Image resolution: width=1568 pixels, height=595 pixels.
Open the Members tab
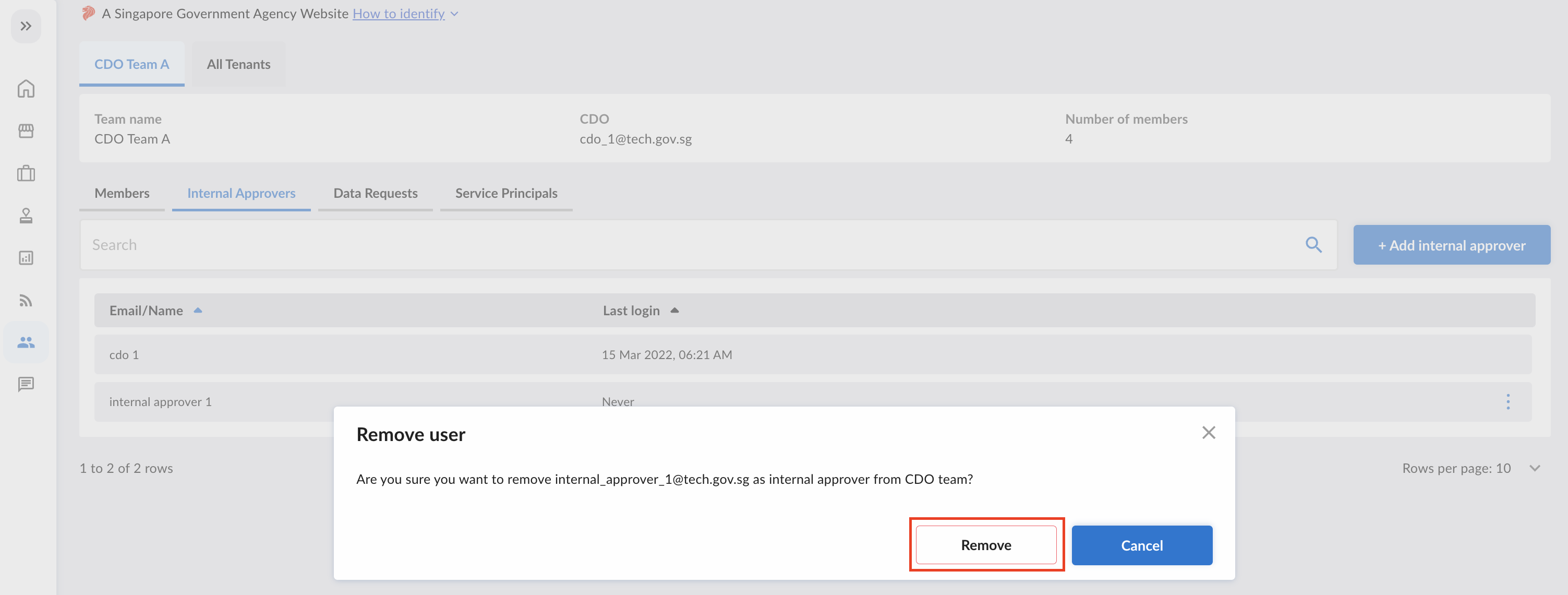tap(122, 193)
